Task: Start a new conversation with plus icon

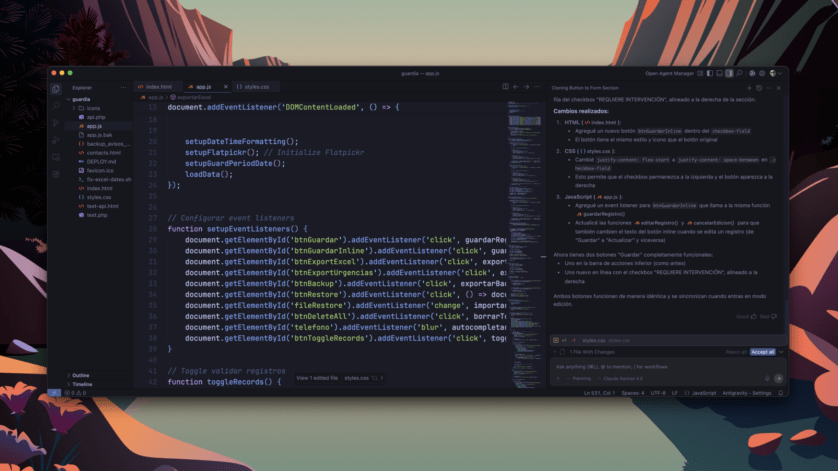Action: [749, 88]
